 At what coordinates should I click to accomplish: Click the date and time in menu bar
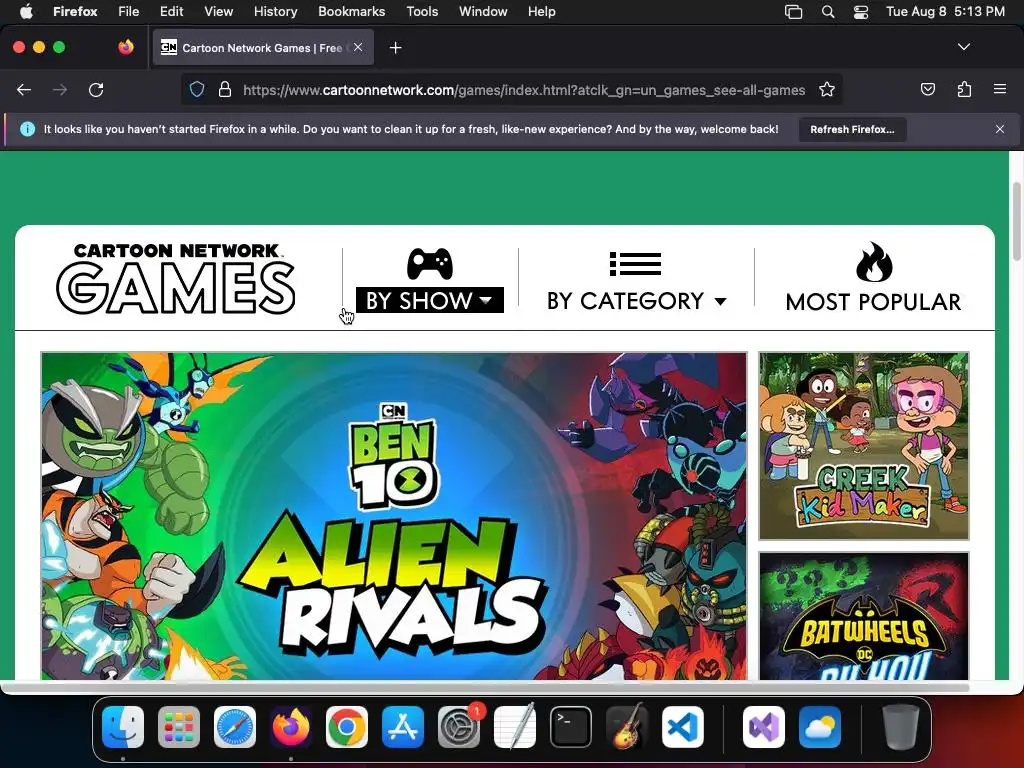(x=945, y=11)
